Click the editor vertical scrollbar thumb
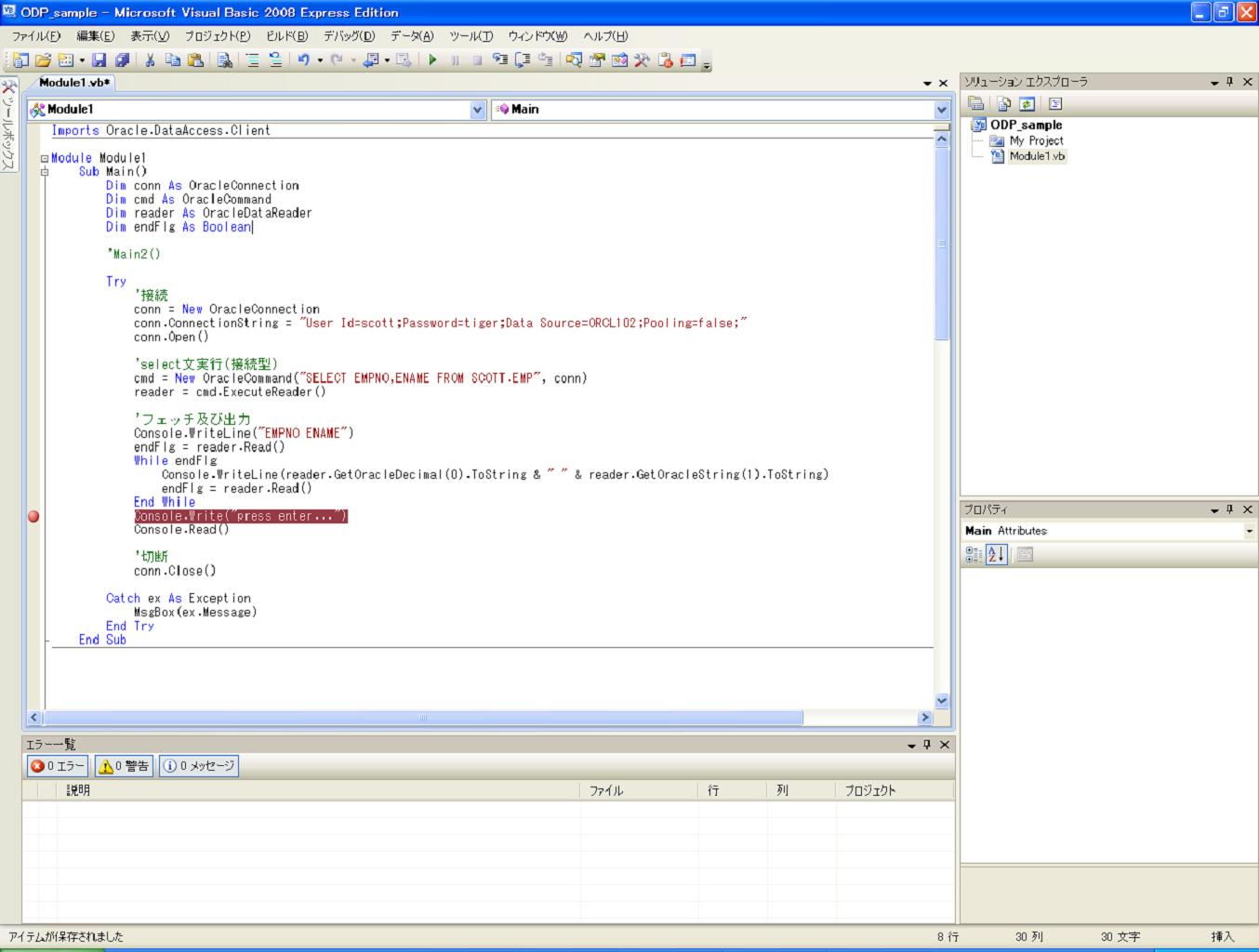This screenshot has width=1259, height=952. (x=941, y=245)
